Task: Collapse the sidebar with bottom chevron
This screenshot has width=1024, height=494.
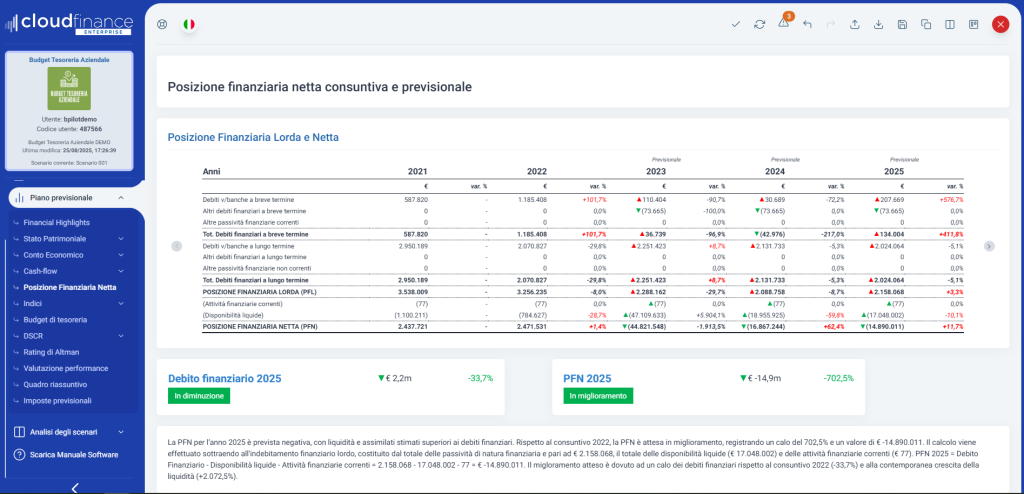Action: coord(74,487)
